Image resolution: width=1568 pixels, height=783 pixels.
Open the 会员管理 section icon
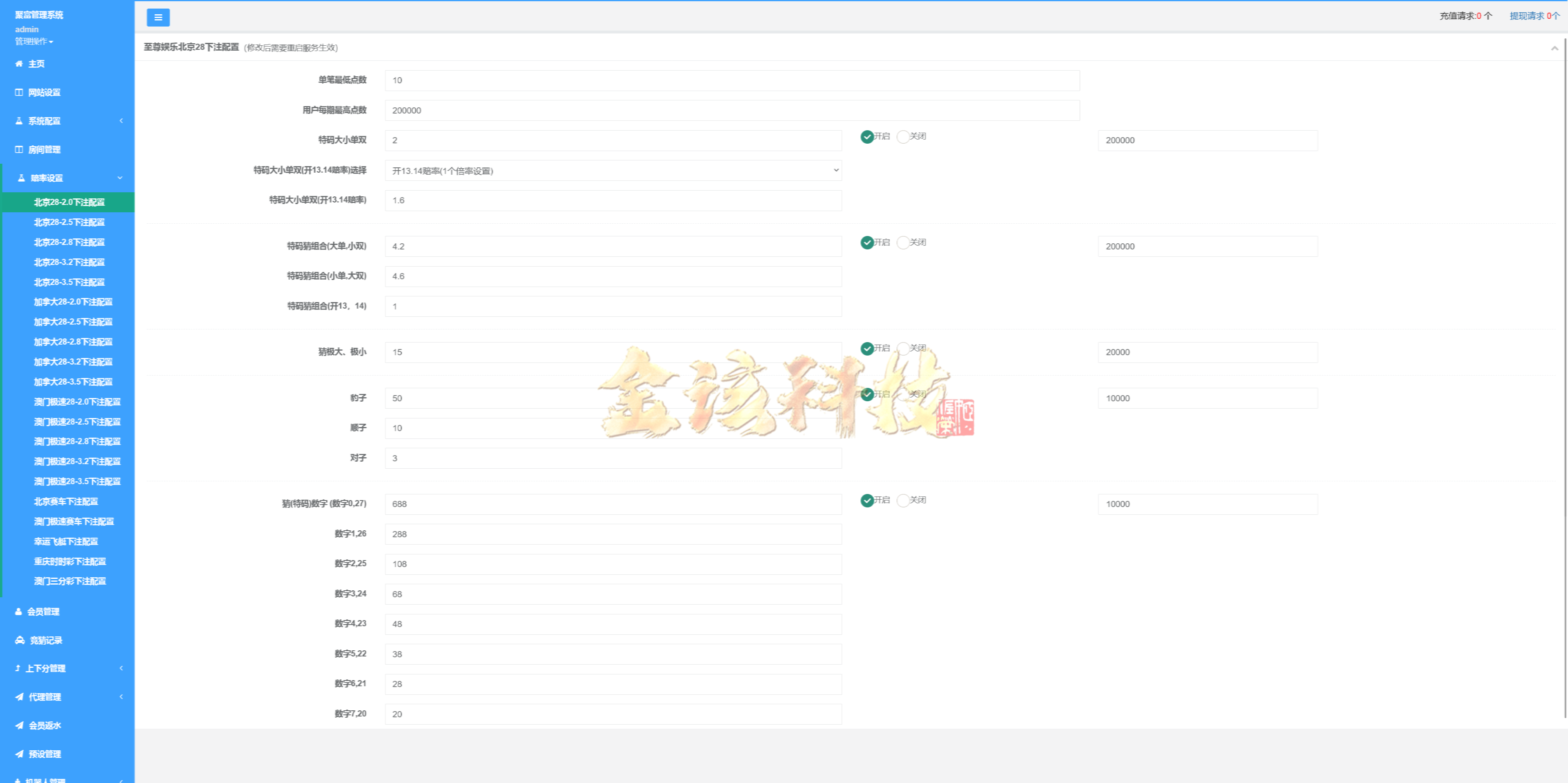tap(18, 612)
